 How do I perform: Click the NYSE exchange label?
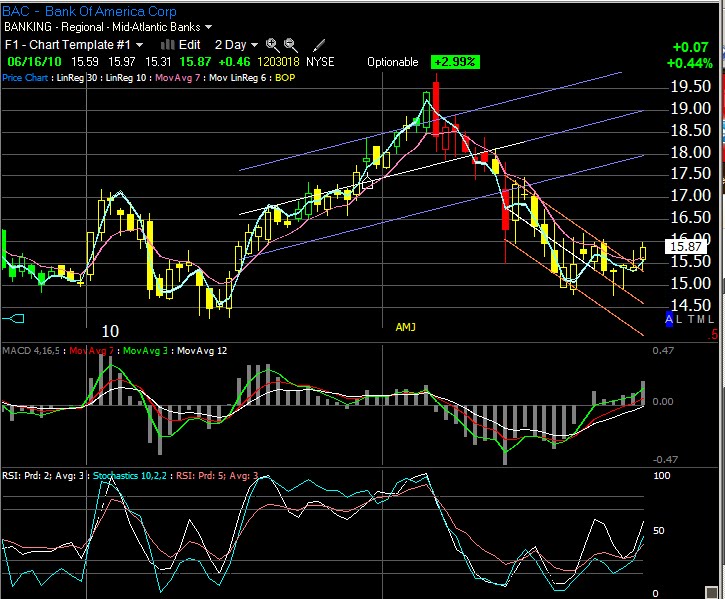(x=320, y=62)
